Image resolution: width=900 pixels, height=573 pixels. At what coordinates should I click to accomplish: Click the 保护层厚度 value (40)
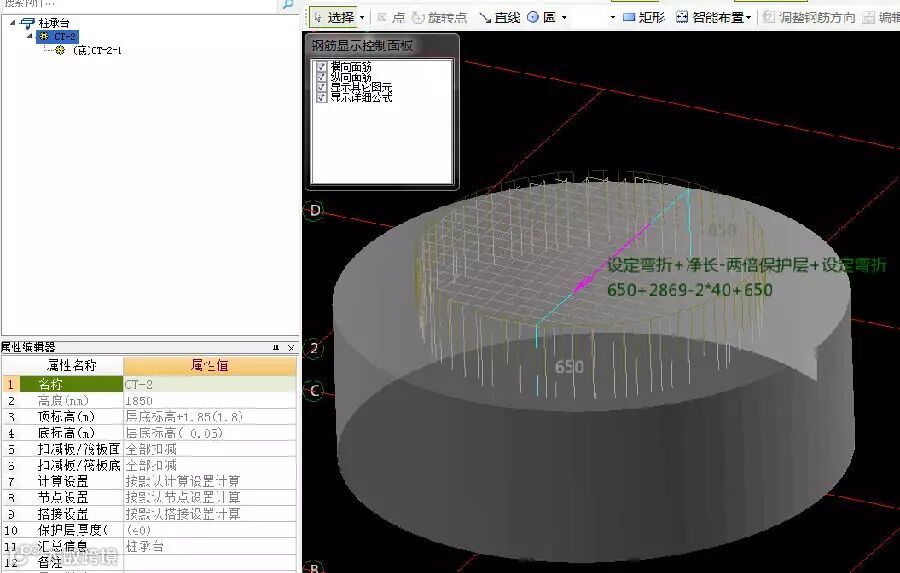click(x=210, y=530)
